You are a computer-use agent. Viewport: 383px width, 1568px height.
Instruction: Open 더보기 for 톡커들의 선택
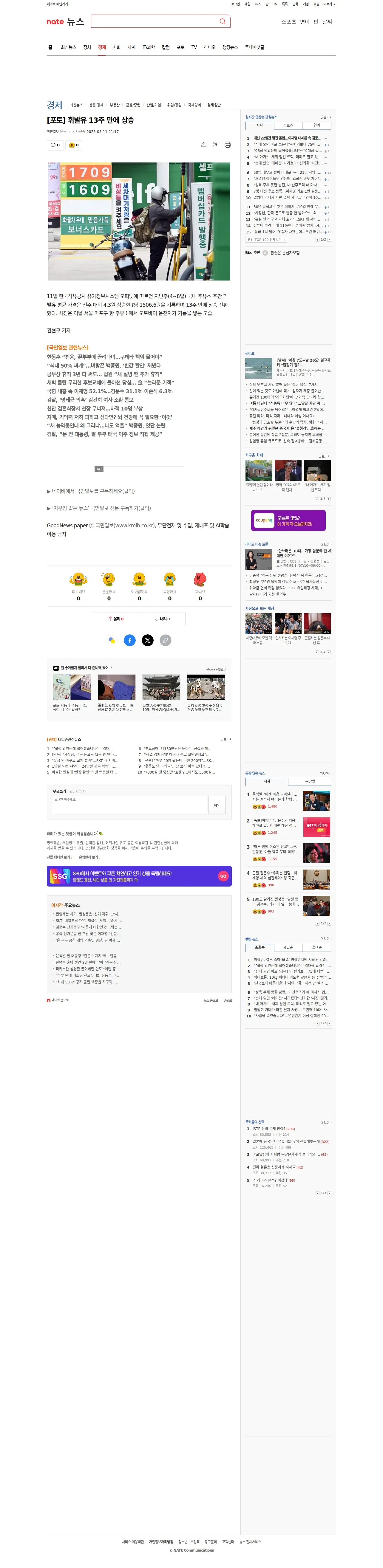[x=326, y=1122]
